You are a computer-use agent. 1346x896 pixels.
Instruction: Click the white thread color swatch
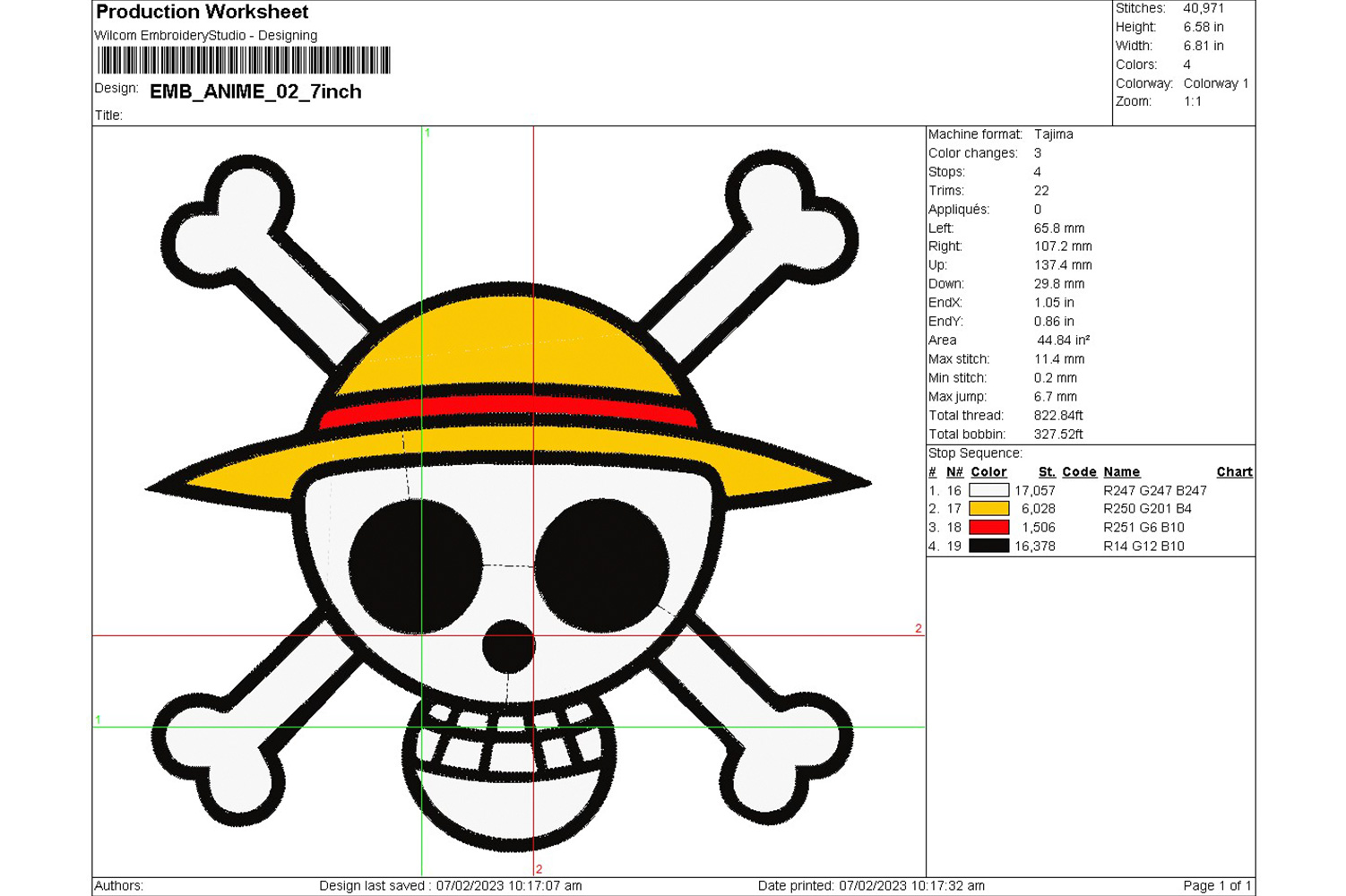988,490
